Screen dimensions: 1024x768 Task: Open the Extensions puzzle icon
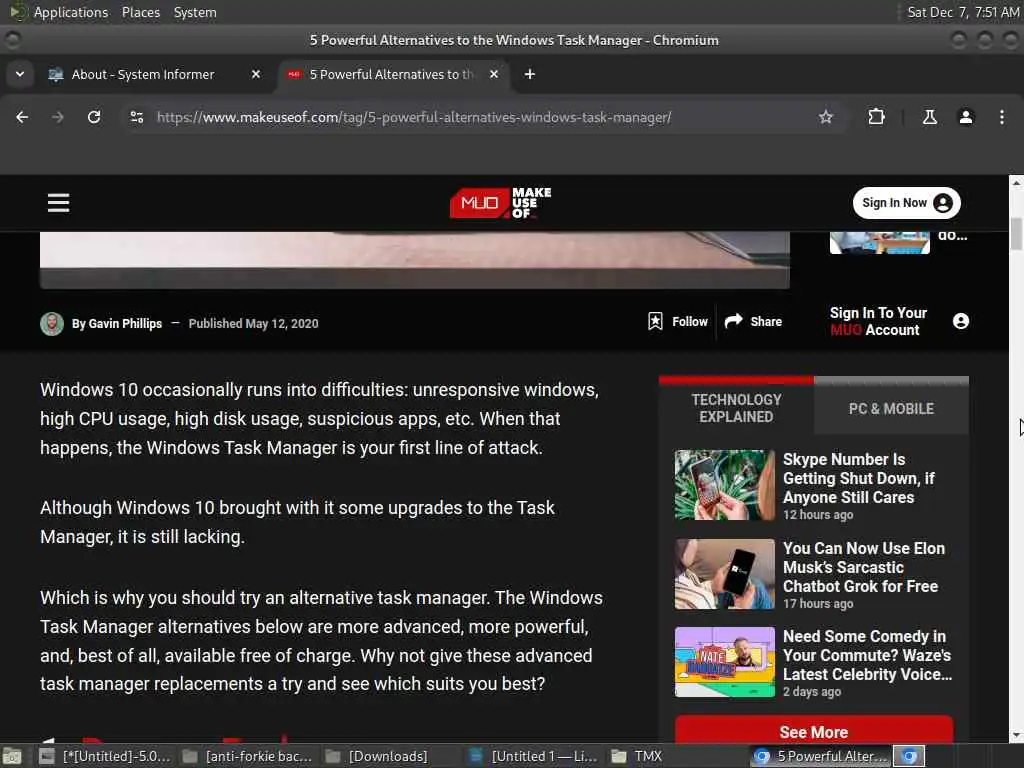pyautogui.click(x=876, y=118)
